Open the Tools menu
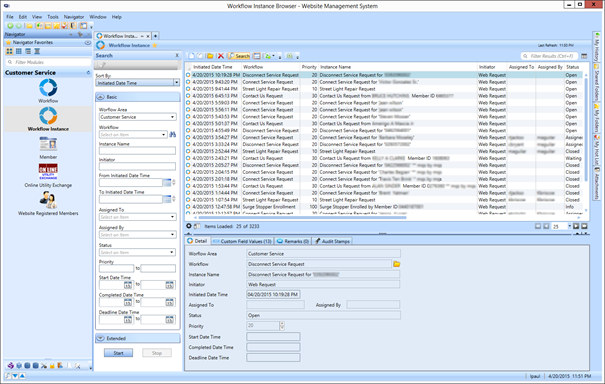Image resolution: width=605 pixels, height=384 pixels. (53, 17)
